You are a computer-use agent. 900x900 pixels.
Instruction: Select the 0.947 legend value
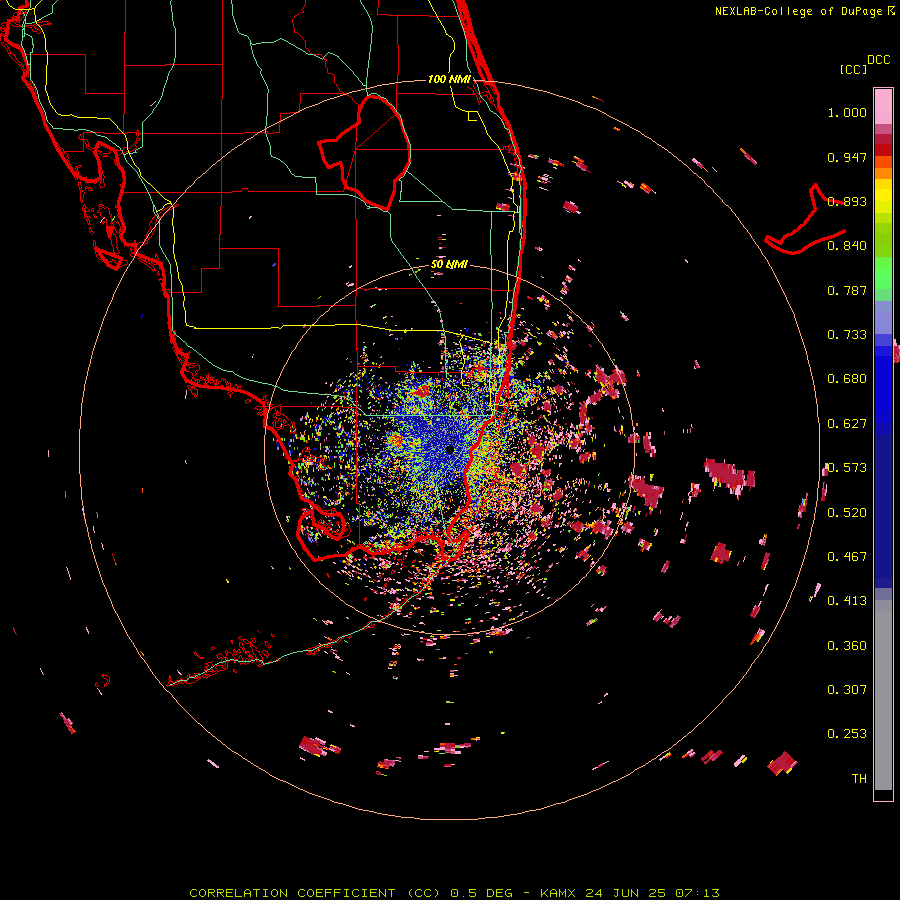click(x=847, y=157)
